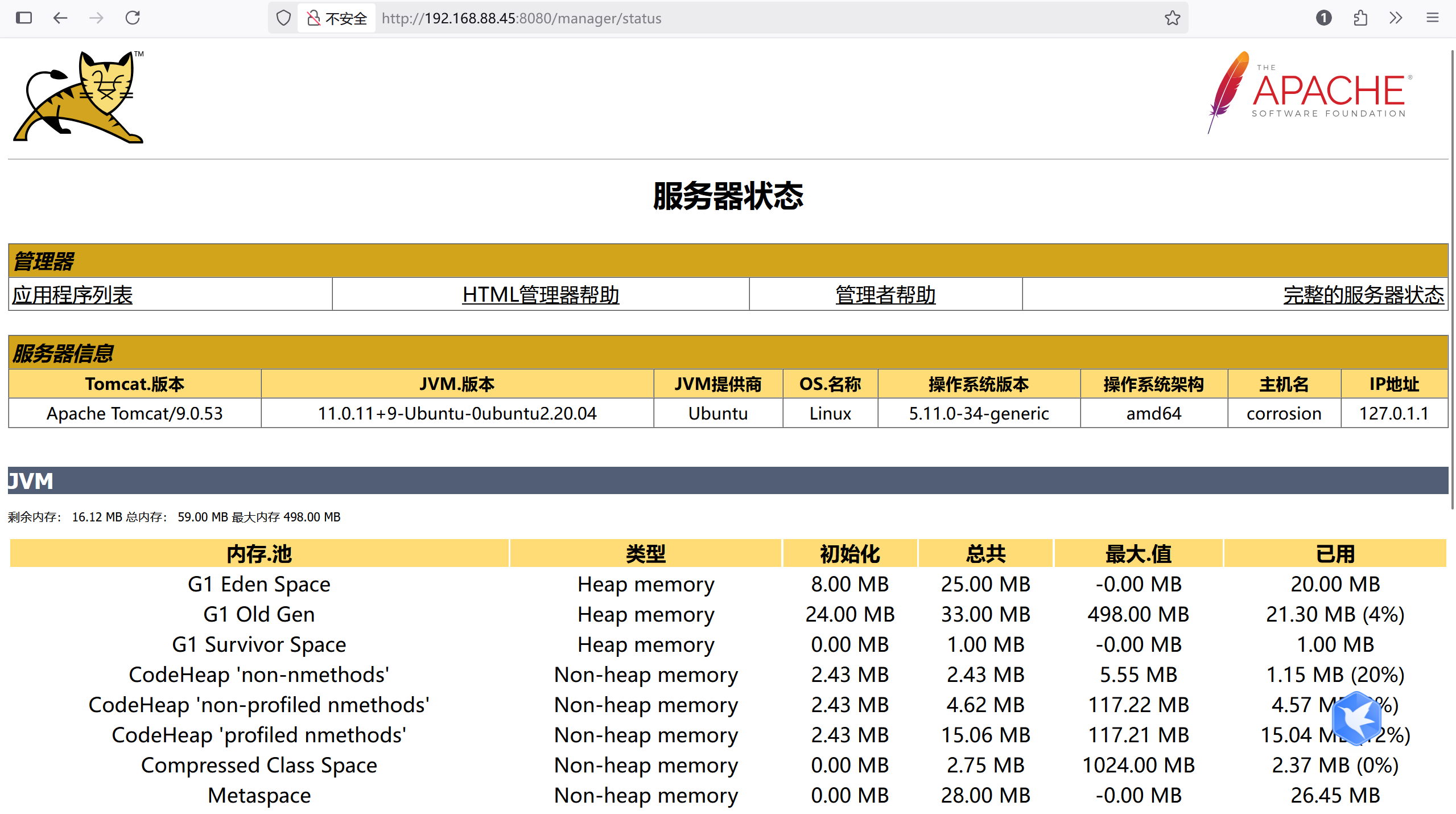This screenshot has height=814, width=1456.
Task: Click the Tomcat.版本 column header
Action: click(135, 384)
